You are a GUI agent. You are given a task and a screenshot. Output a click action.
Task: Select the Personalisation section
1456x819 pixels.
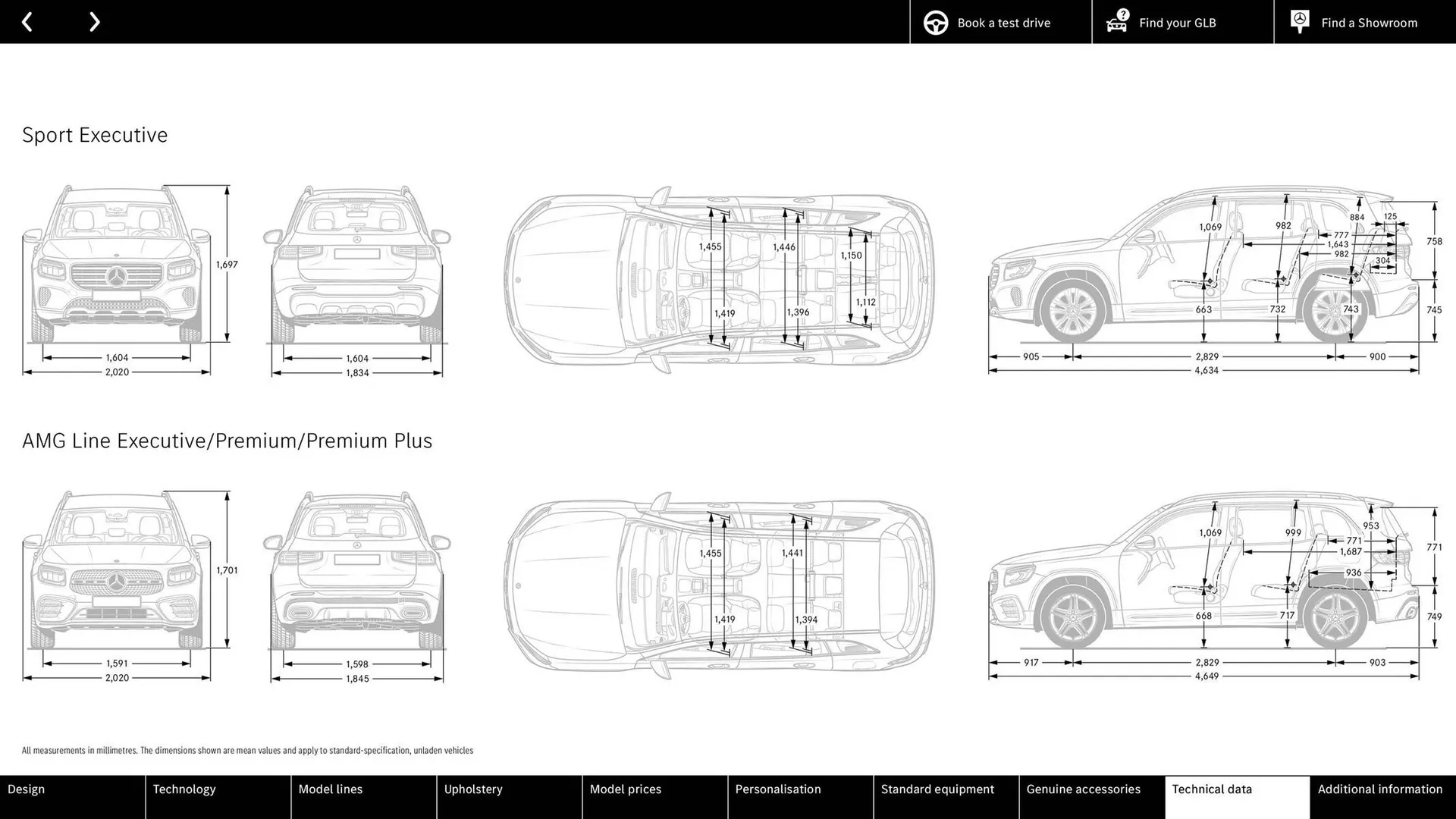coord(778,789)
